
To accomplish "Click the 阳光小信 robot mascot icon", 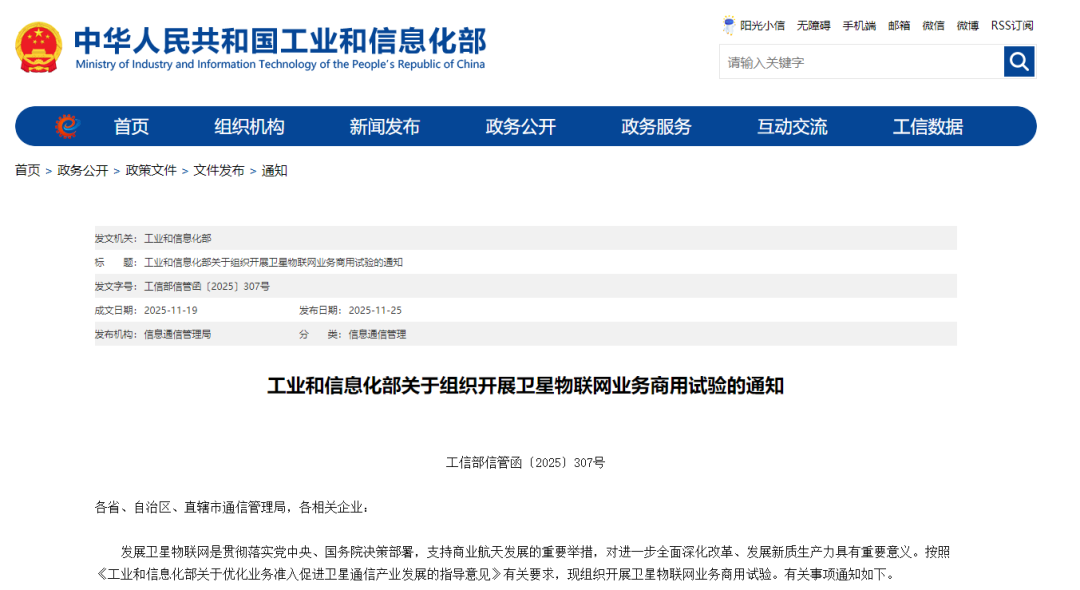I will click(x=729, y=25).
